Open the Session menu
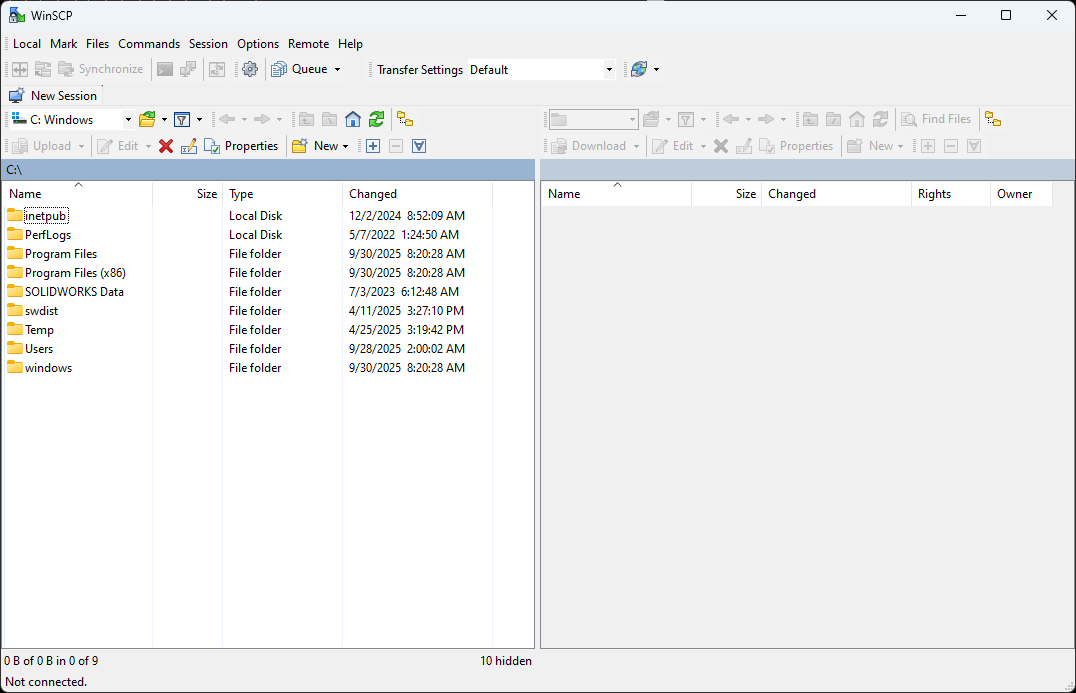 pos(208,44)
